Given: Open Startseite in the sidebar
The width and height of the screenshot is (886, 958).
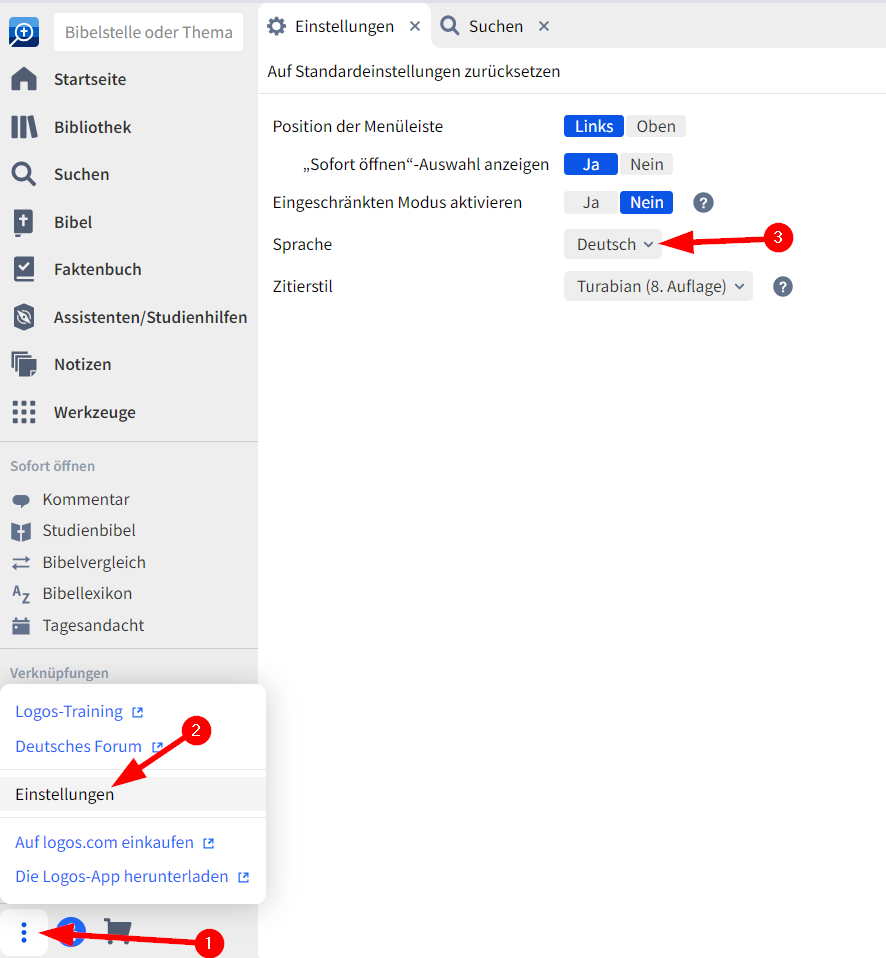Looking at the screenshot, I should coord(90,79).
